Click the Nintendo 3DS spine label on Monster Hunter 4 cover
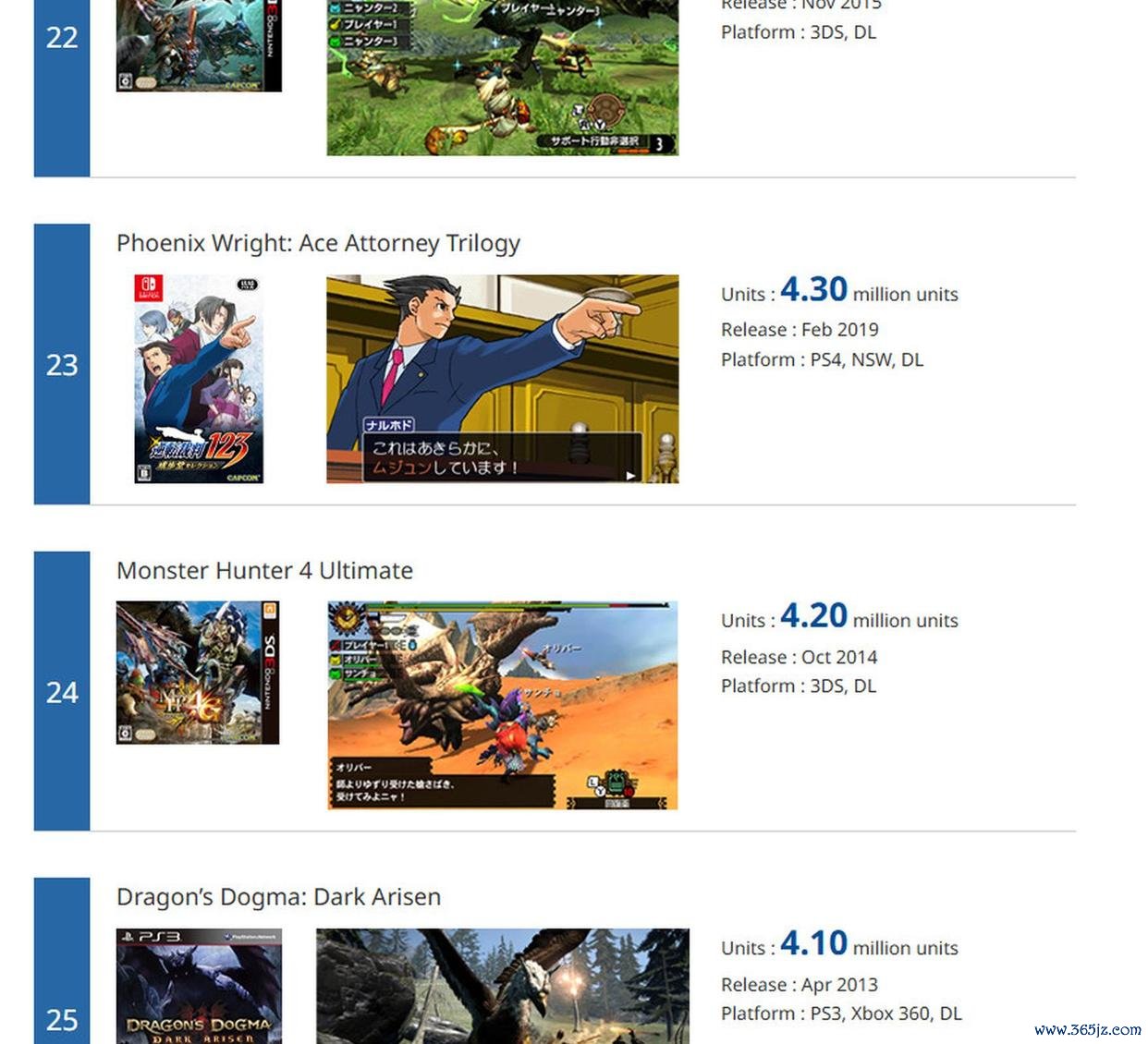This screenshot has width=1148, height=1044. point(270,672)
